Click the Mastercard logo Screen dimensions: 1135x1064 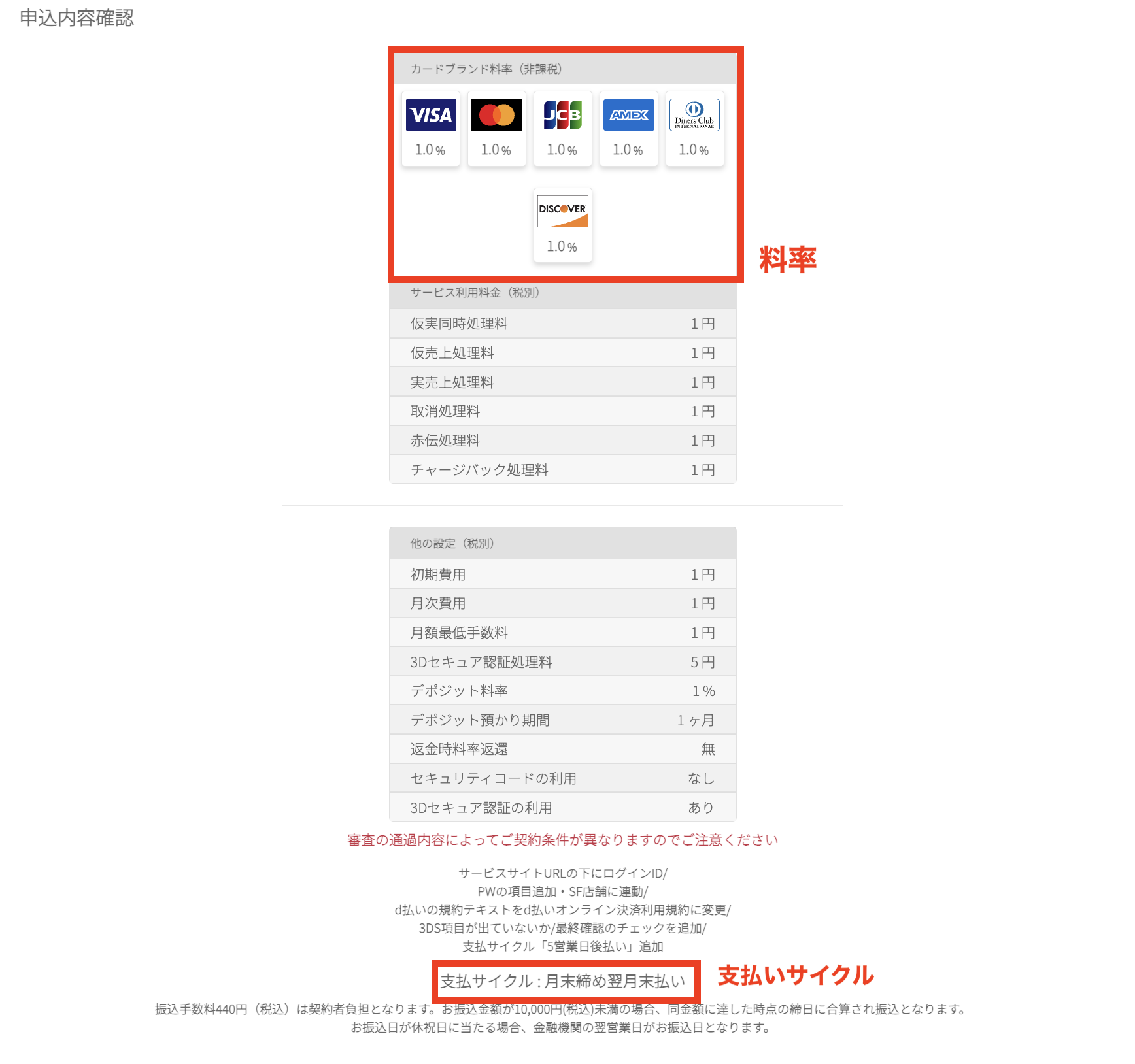click(x=497, y=115)
